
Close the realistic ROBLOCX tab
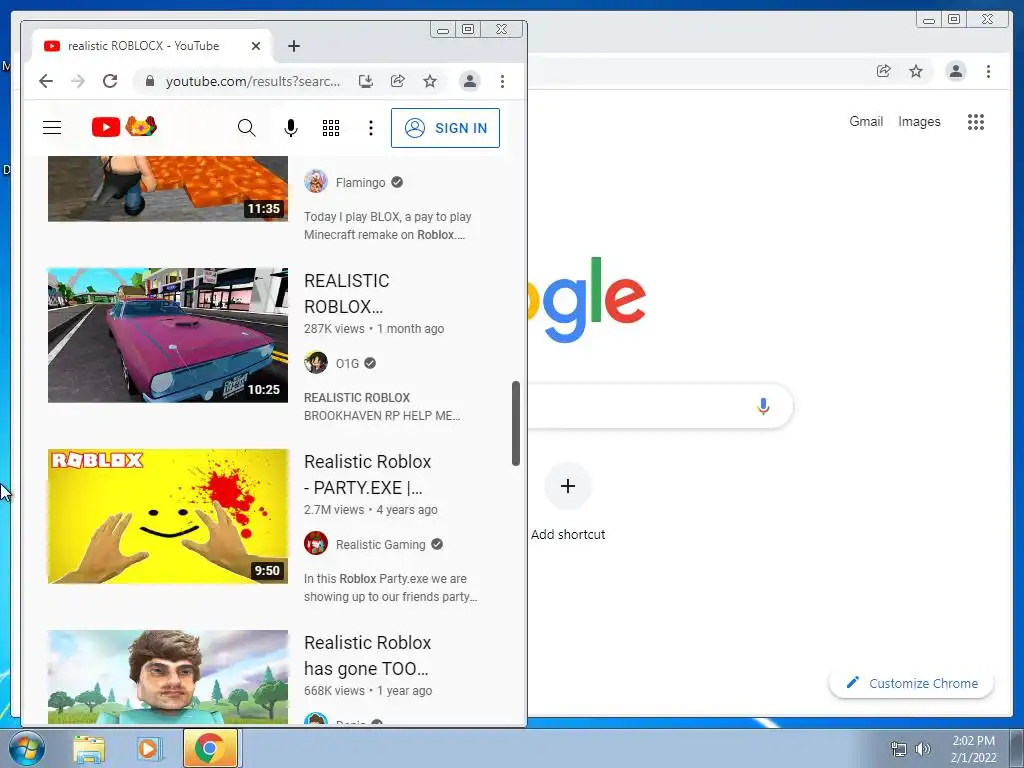tap(255, 46)
